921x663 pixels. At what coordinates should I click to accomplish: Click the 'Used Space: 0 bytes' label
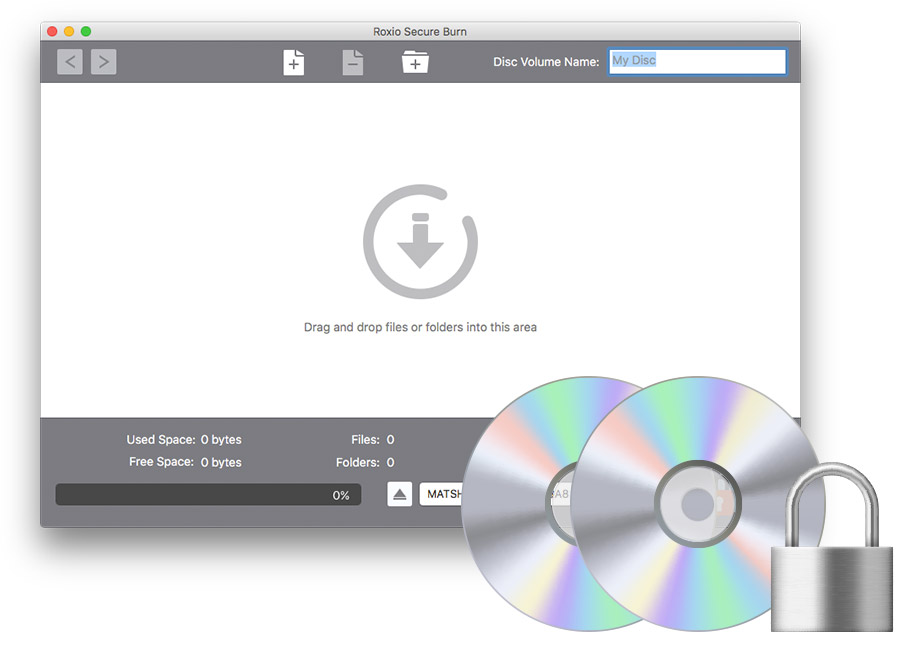click(x=184, y=439)
